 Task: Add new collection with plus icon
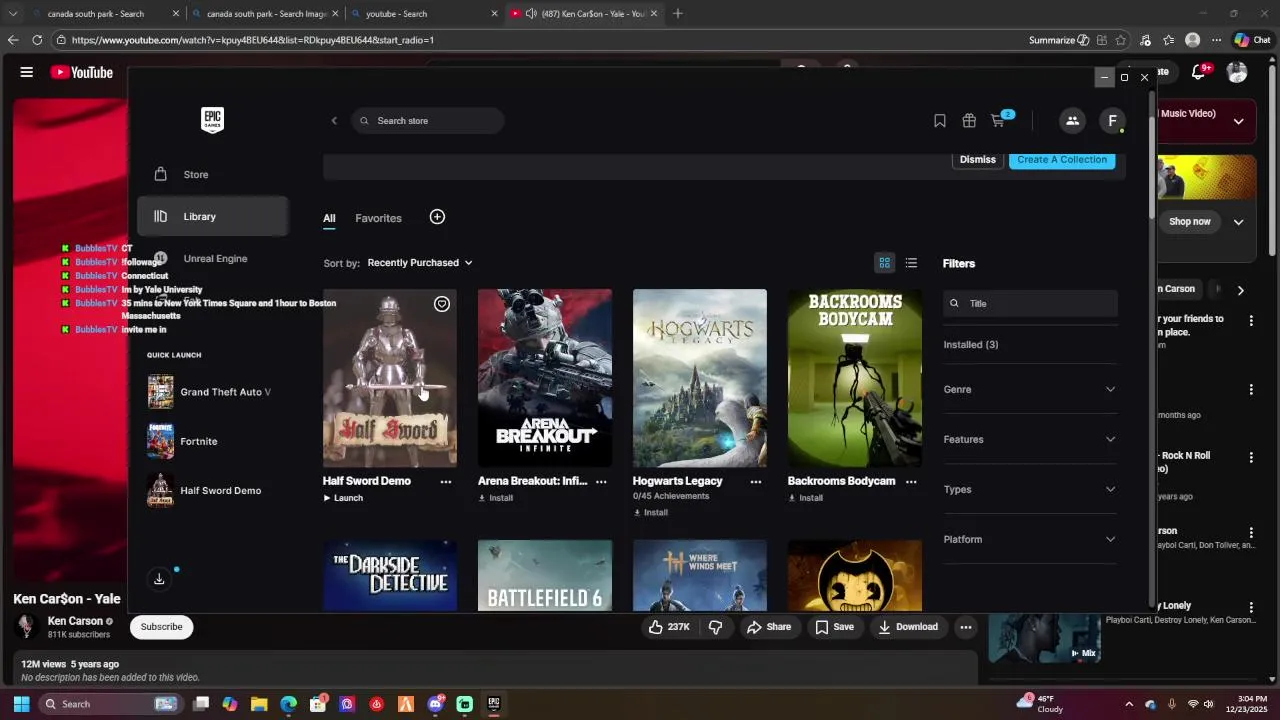click(x=437, y=217)
